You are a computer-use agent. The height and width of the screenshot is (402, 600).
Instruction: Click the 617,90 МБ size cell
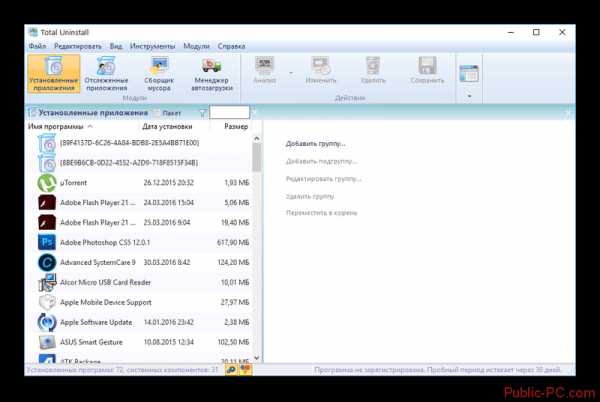coord(233,243)
